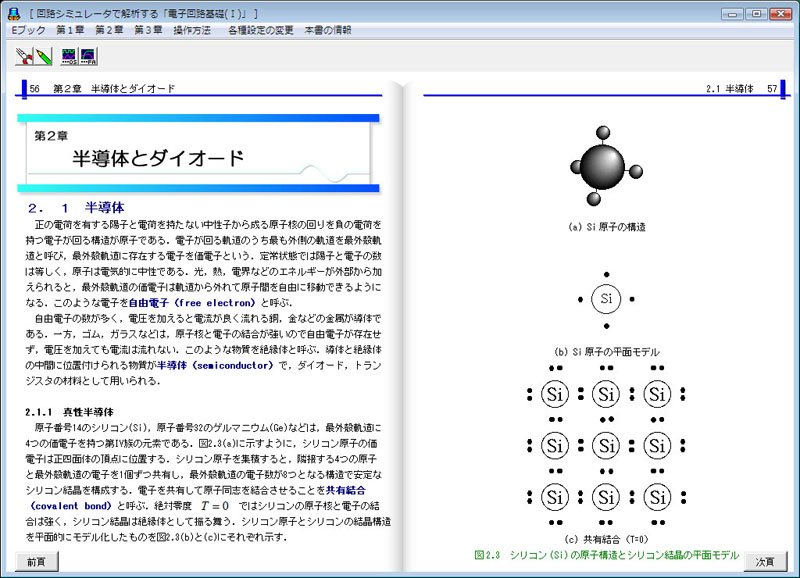Go to next page with 次頁 button

765,562
